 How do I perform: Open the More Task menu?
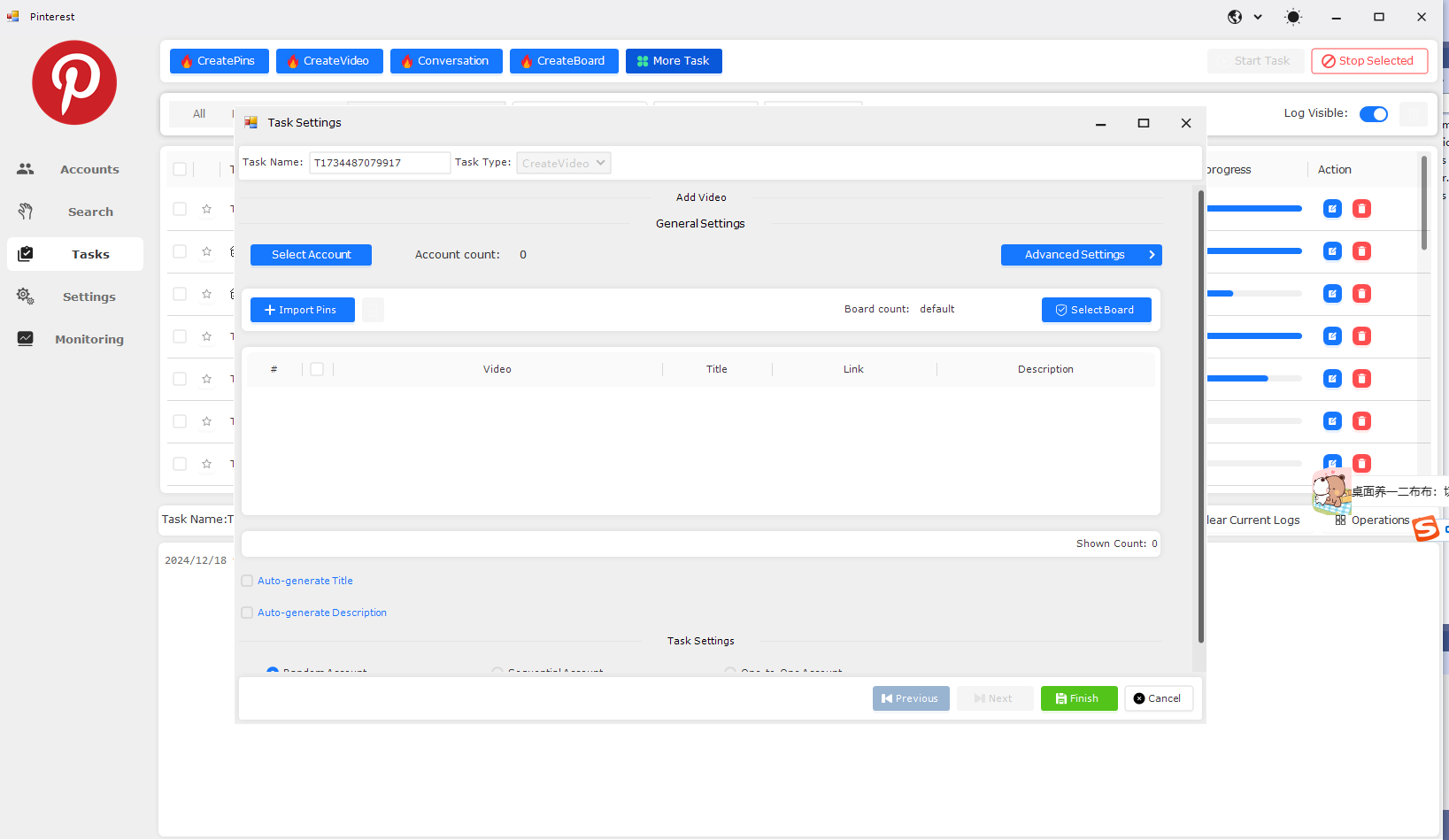(x=674, y=61)
